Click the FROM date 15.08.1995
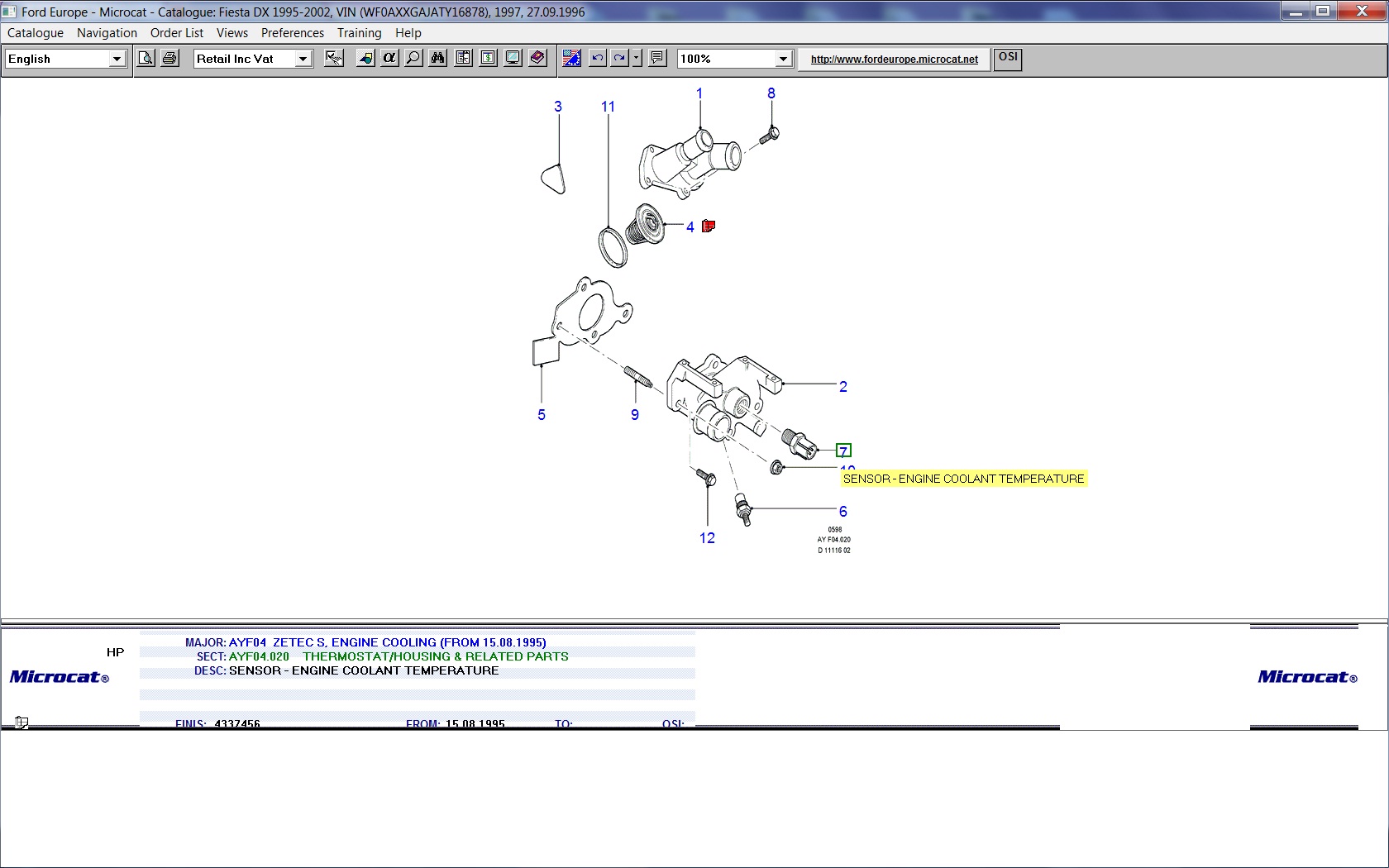The width and height of the screenshot is (1389, 868). tap(475, 723)
